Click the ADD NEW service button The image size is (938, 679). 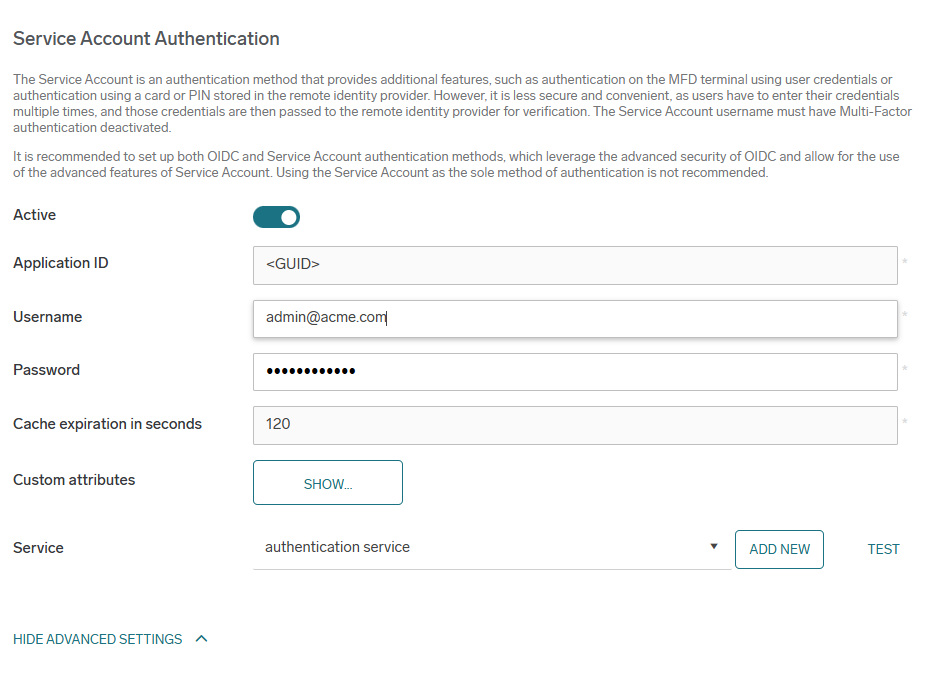coord(779,549)
